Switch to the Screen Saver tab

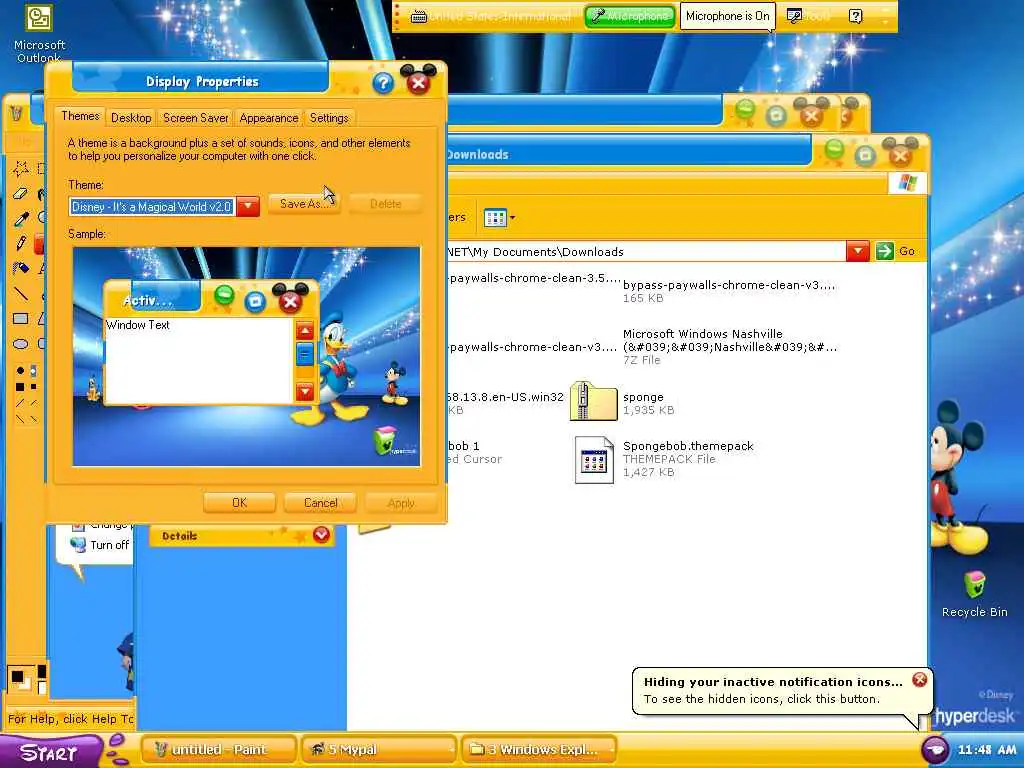pyautogui.click(x=195, y=118)
